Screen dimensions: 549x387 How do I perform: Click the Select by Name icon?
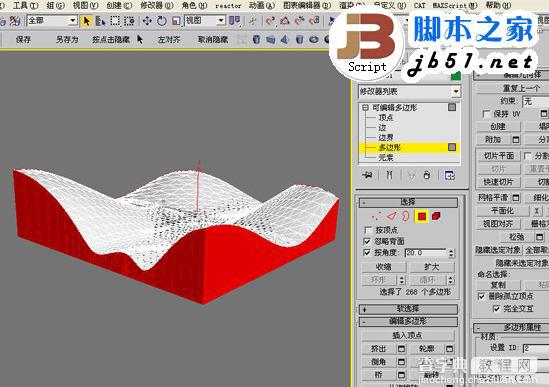pos(100,21)
